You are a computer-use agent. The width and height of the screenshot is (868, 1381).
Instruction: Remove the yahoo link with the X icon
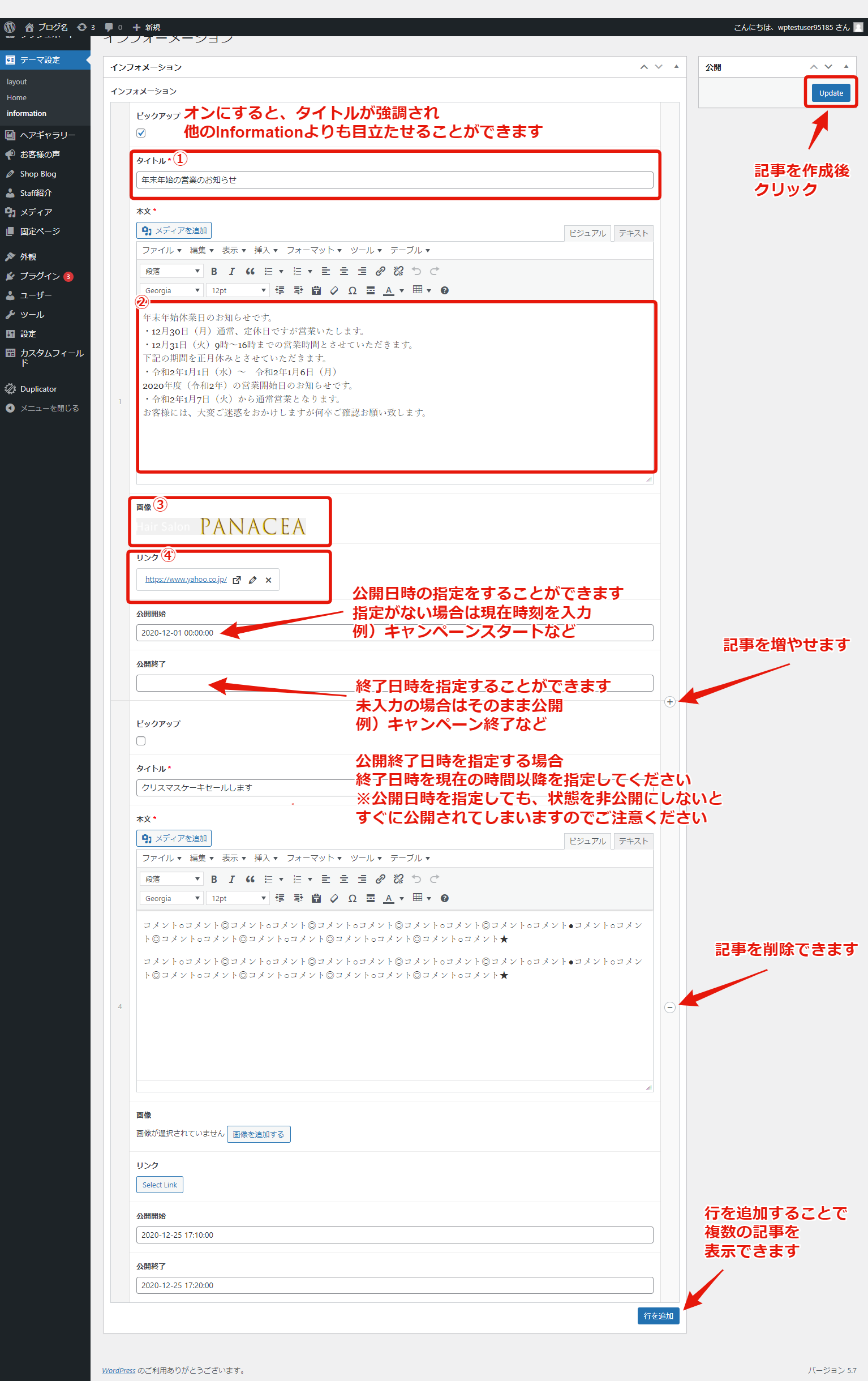268,580
